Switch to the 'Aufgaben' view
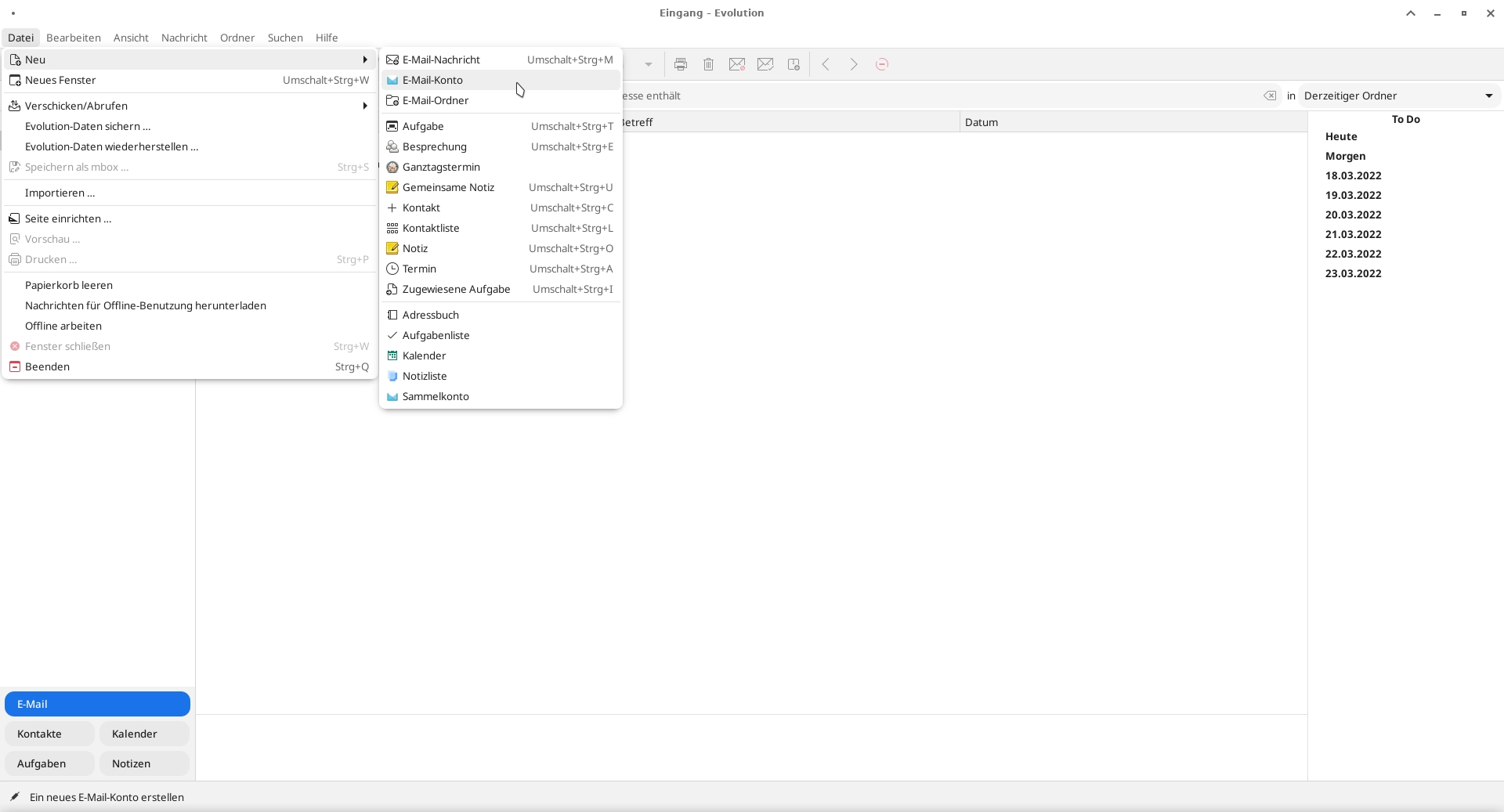Screen dimensions: 1504x812 pos(50,763)
